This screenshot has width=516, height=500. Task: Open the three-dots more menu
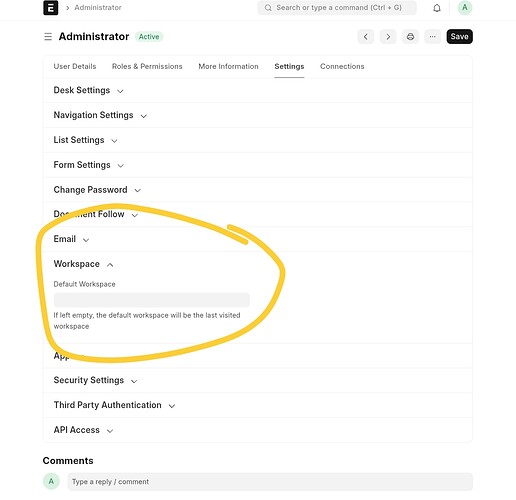pos(433,37)
